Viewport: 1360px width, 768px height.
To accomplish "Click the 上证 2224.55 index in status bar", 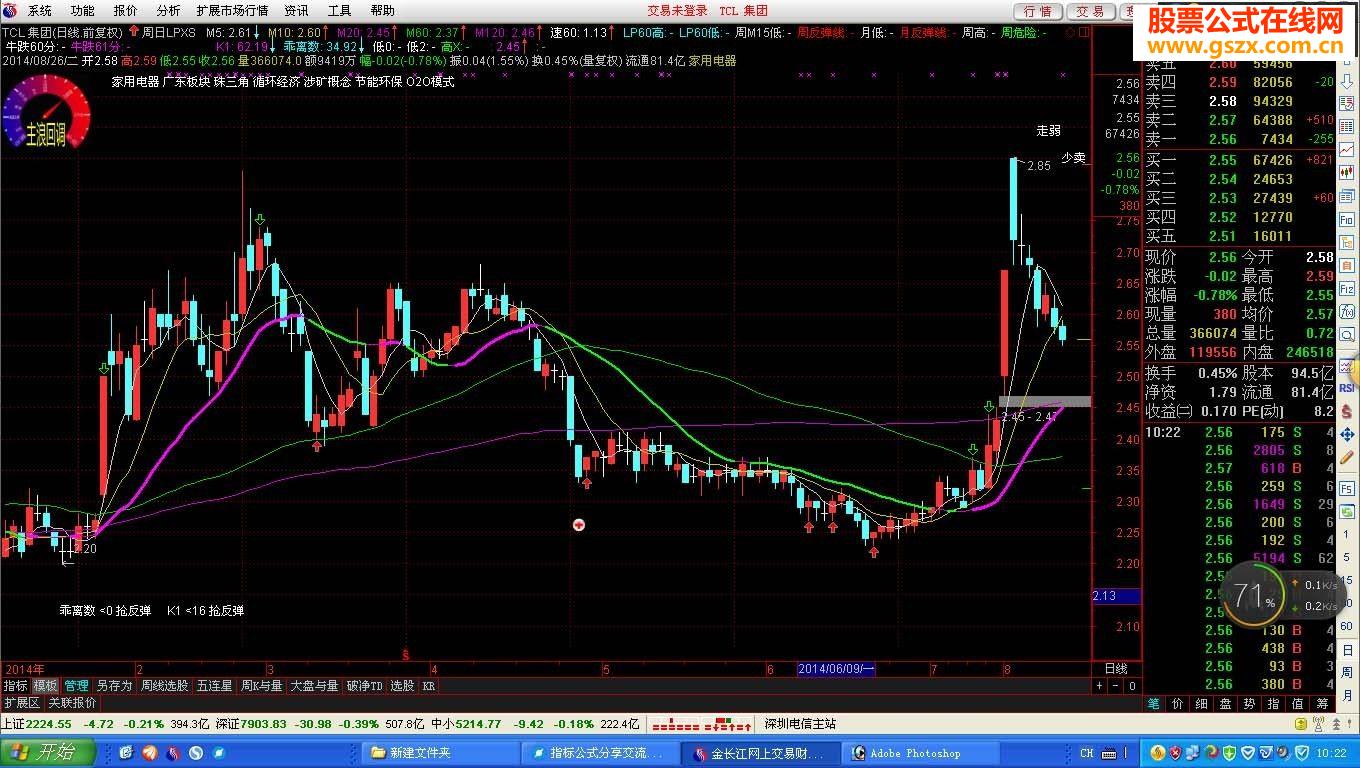I will (37, 724).
